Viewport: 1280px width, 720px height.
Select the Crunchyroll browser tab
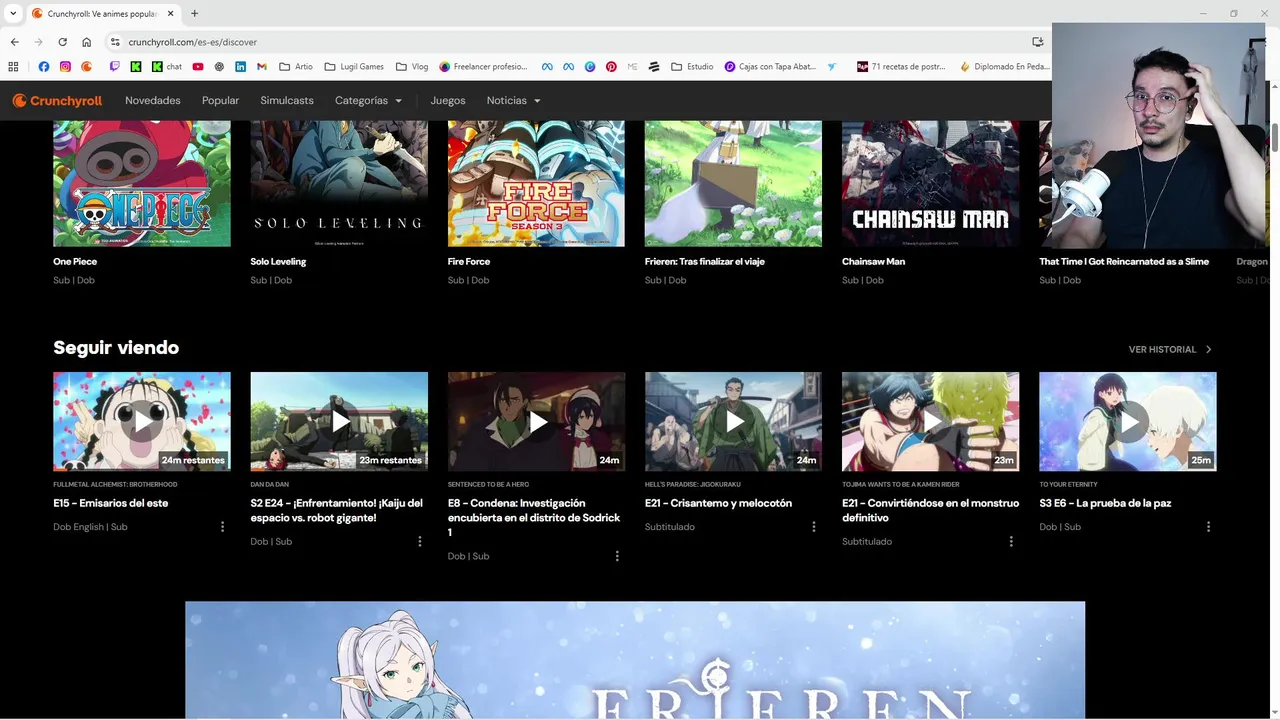tap(102, 13)
